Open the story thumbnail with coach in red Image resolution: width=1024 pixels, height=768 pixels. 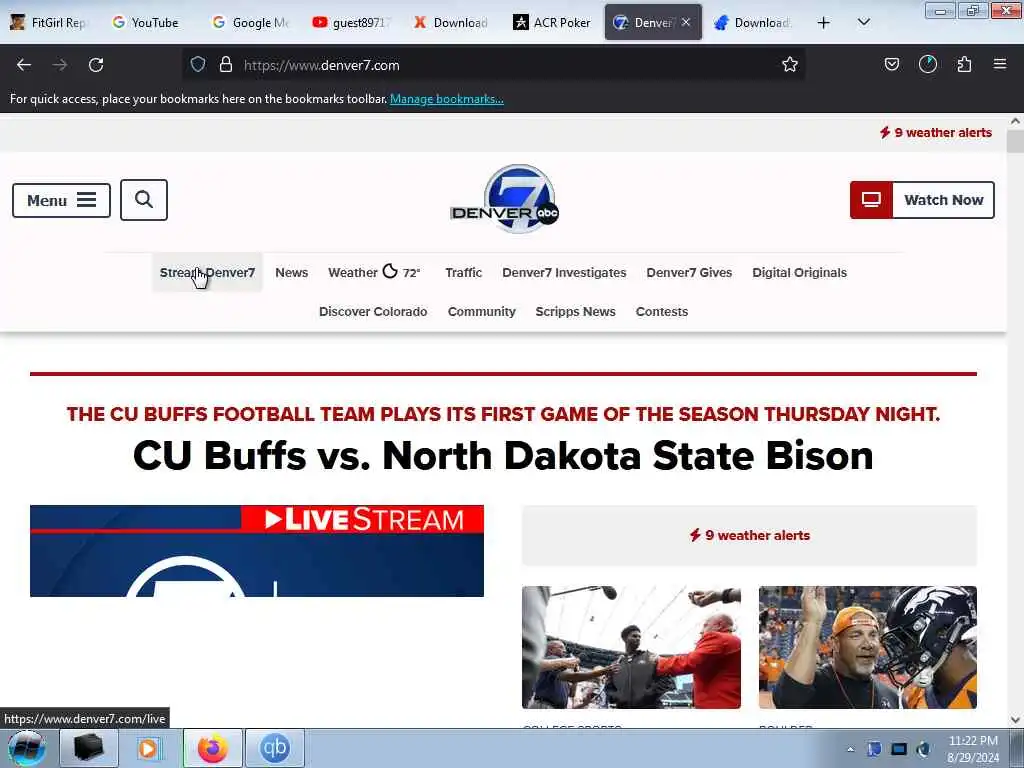point(631,647)
